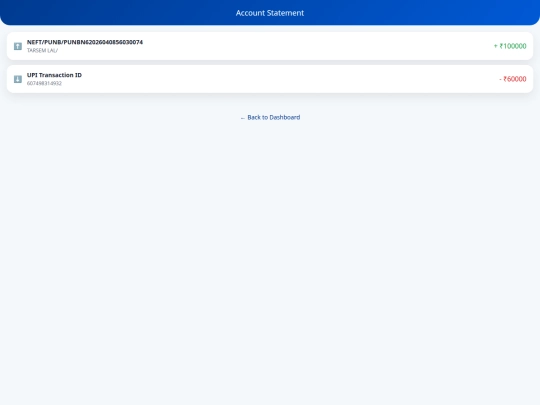This screenshot has height=405, width=540.
Task: Click the '+ ₹100000' credit amount
Action: click(510, 46)
